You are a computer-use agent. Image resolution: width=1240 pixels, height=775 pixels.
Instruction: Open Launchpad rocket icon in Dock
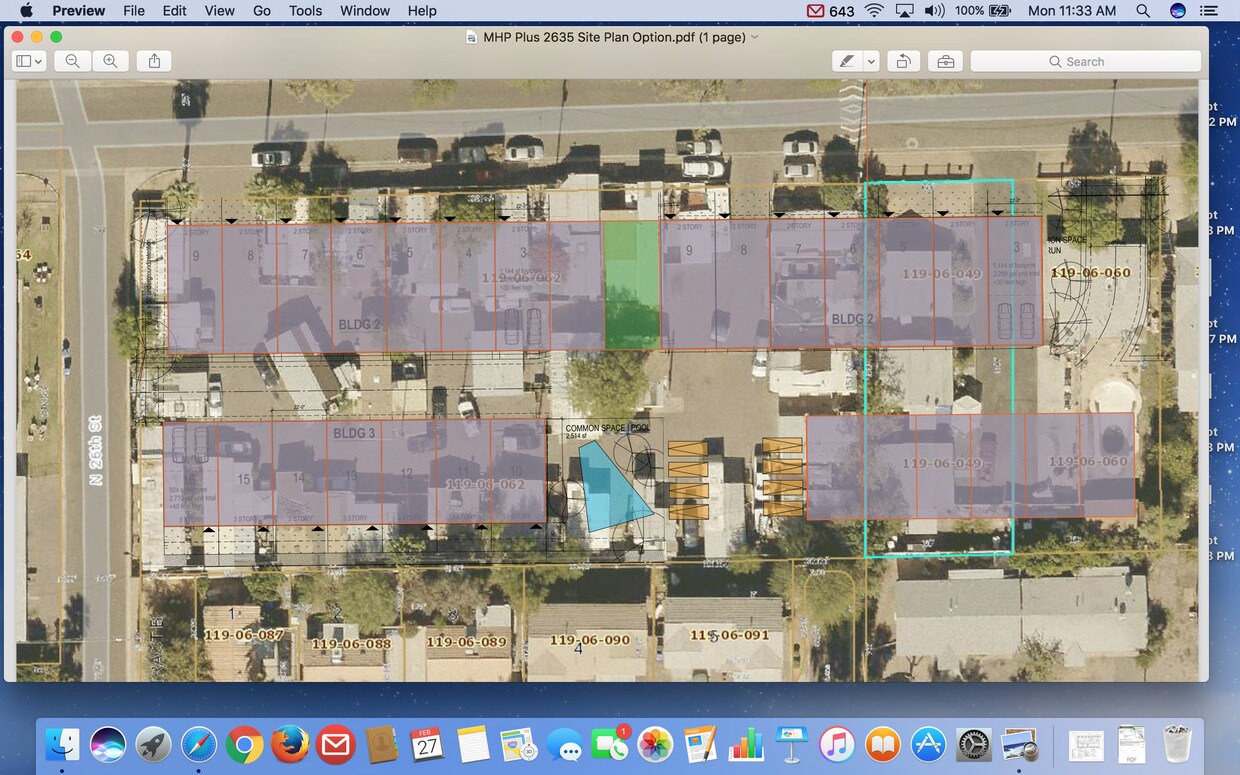[x=153, y=745]
